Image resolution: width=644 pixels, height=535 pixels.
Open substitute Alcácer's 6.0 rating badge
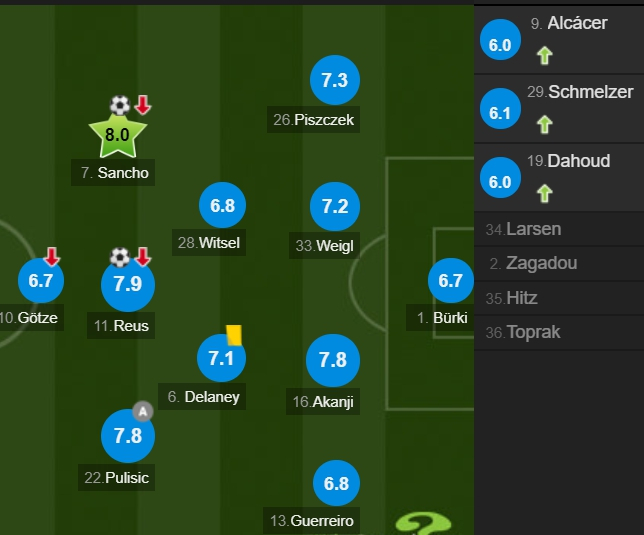[x=500, y=45]
